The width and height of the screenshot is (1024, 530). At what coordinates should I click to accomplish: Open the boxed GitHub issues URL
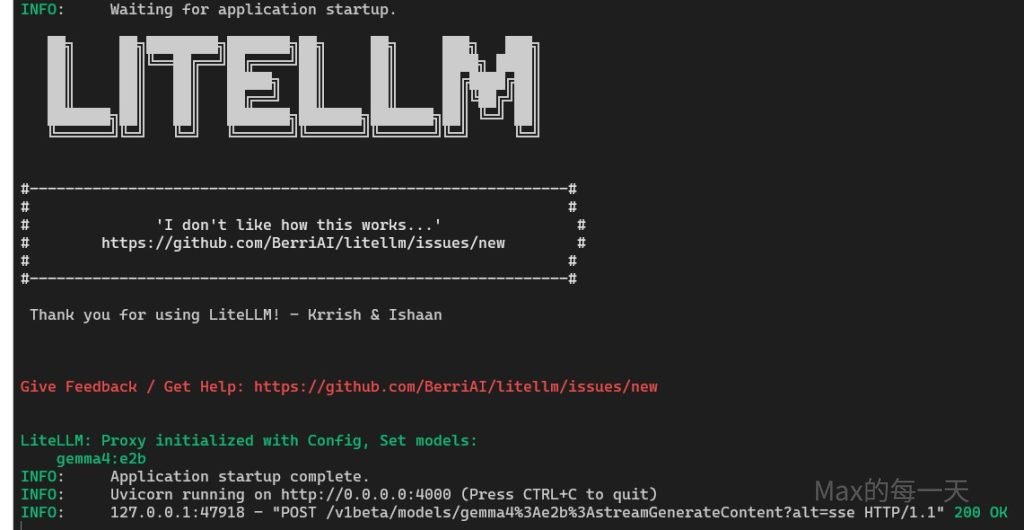303,243
